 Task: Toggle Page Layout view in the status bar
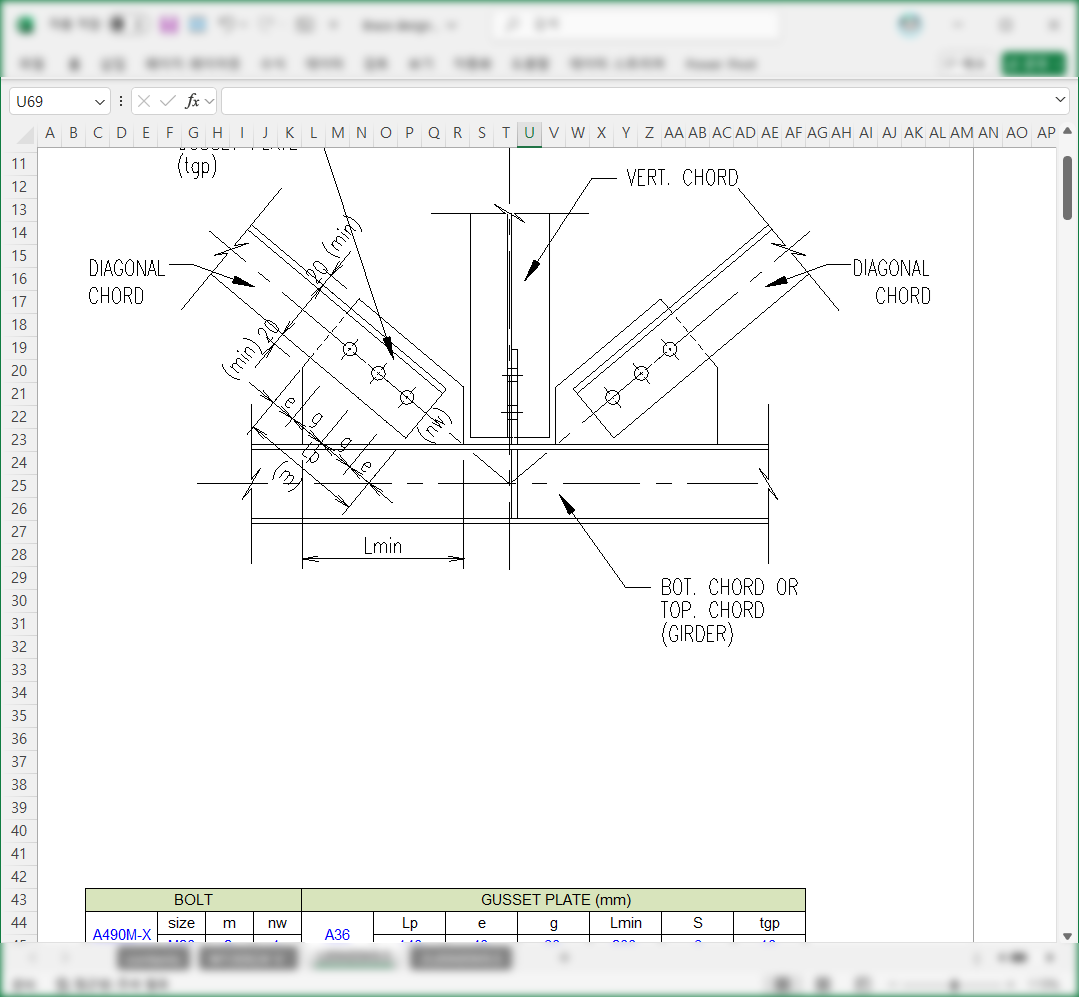(x=821, y=981)
